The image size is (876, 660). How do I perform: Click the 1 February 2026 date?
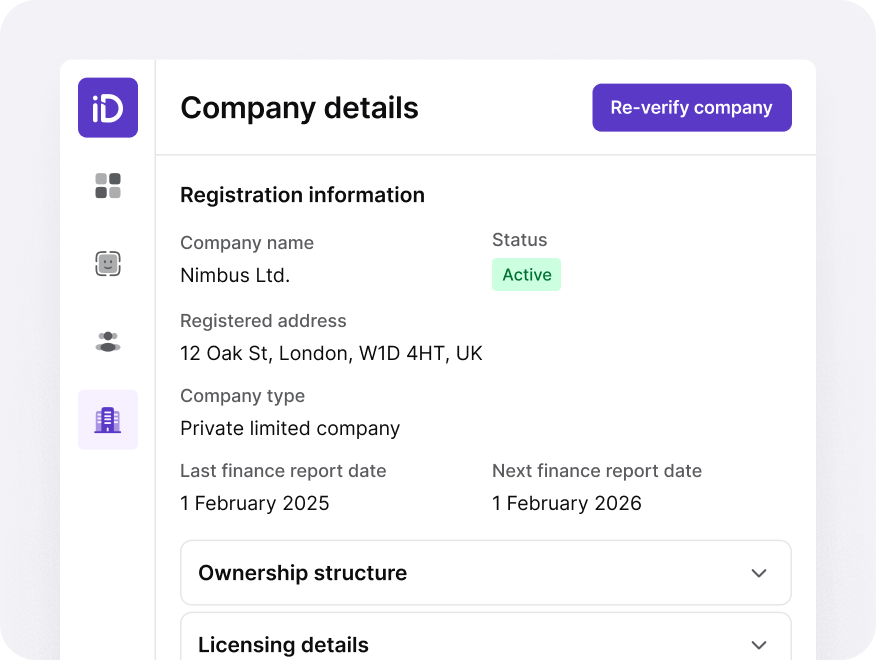[x=567, y=503]
